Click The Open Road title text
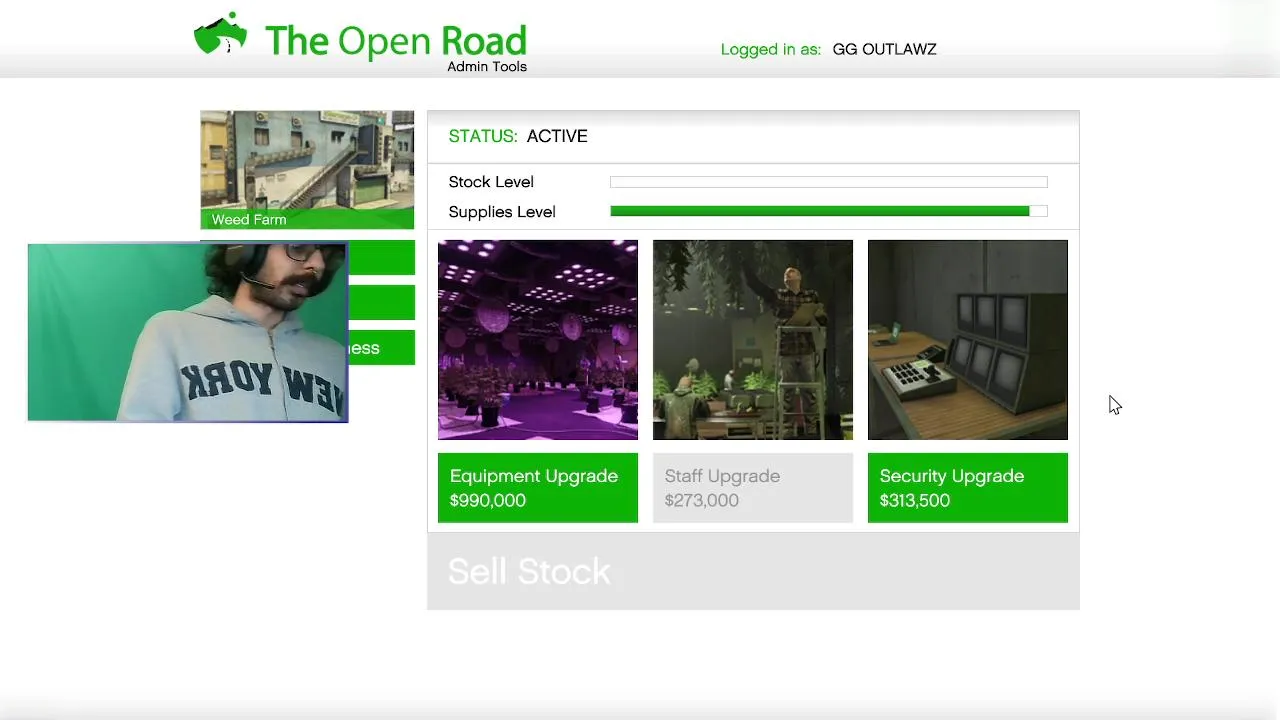Screen dimensions: 1280x720 (395, 40)
